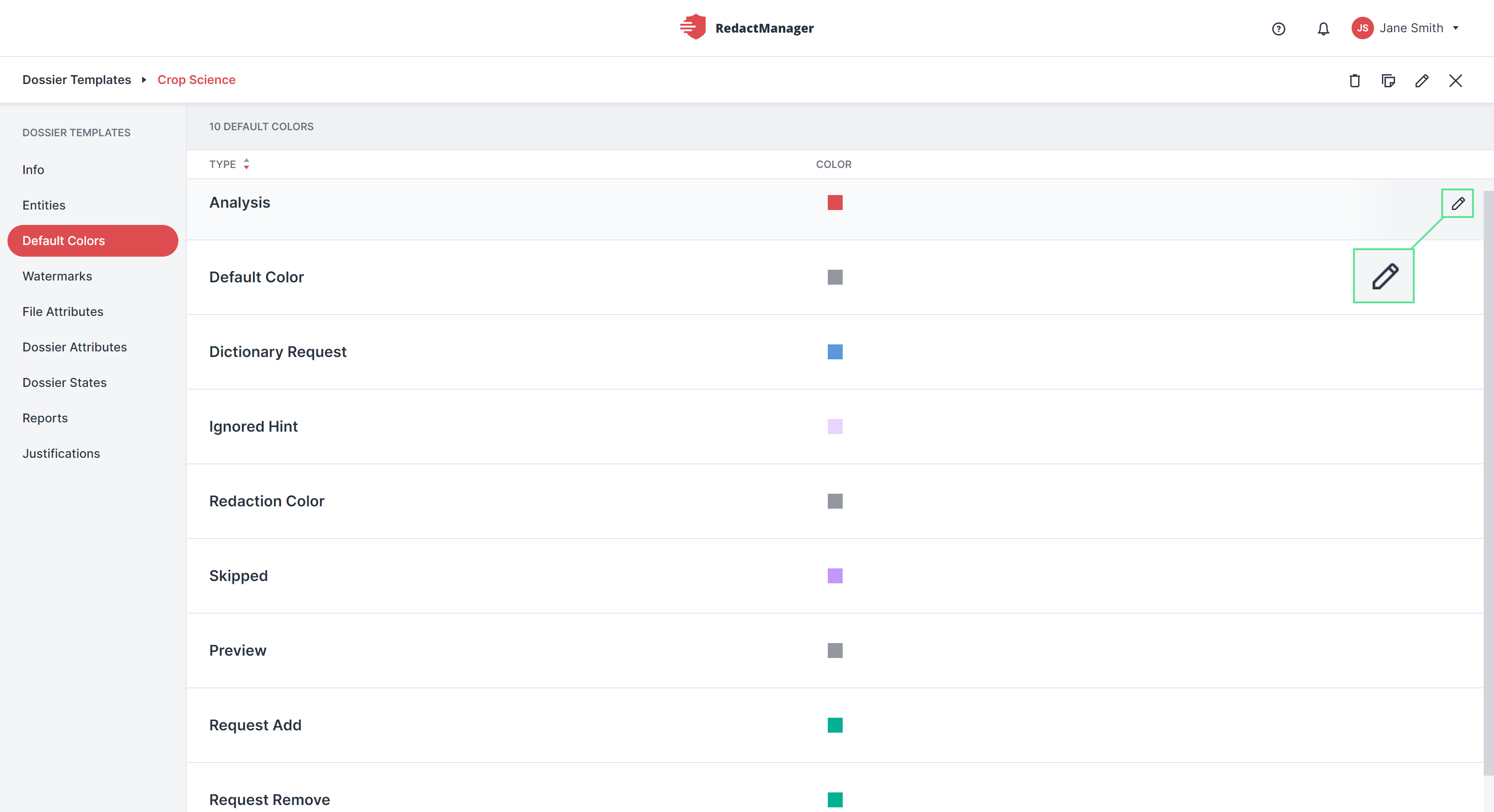Click the vertical scrollbar of the color list

(x=1488, y=483)
